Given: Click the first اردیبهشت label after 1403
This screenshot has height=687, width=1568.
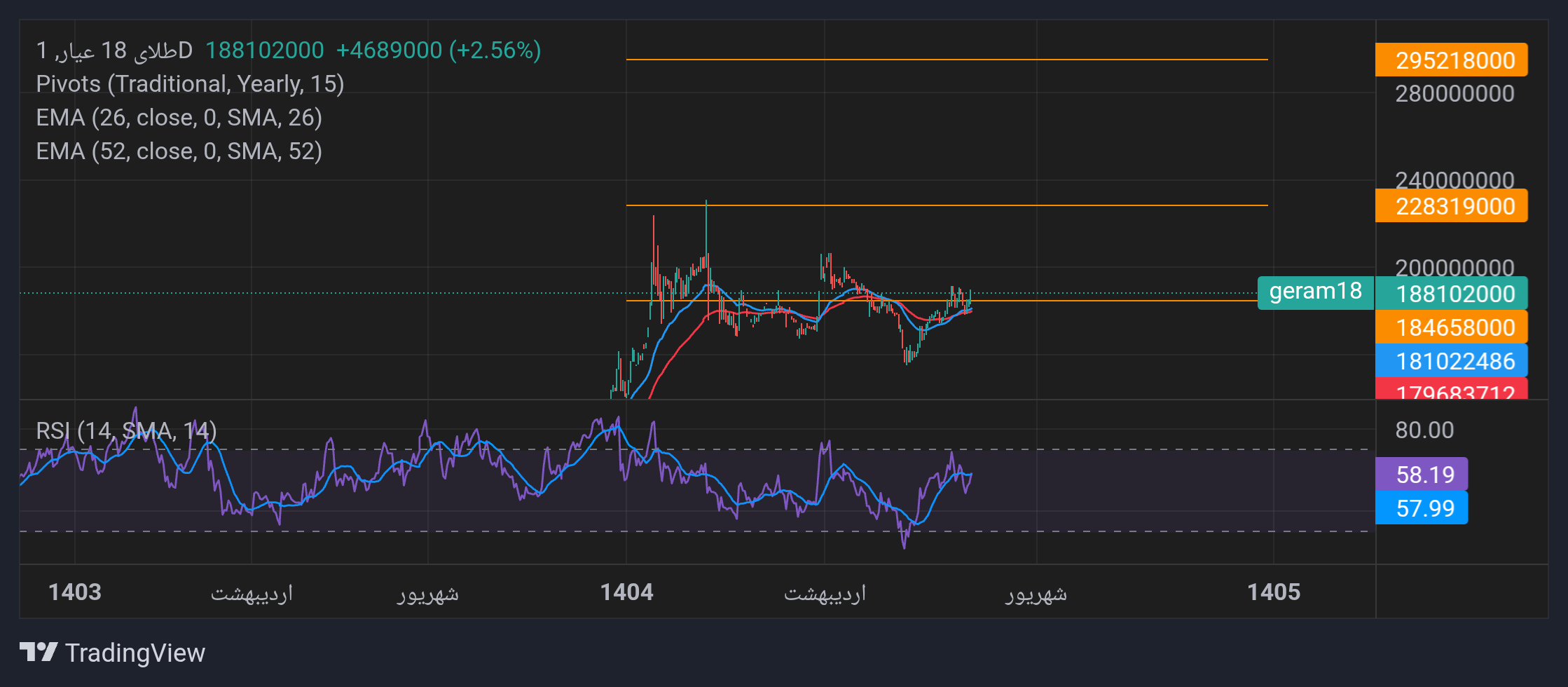Looking at the screenshot, I should click(252, 594).
